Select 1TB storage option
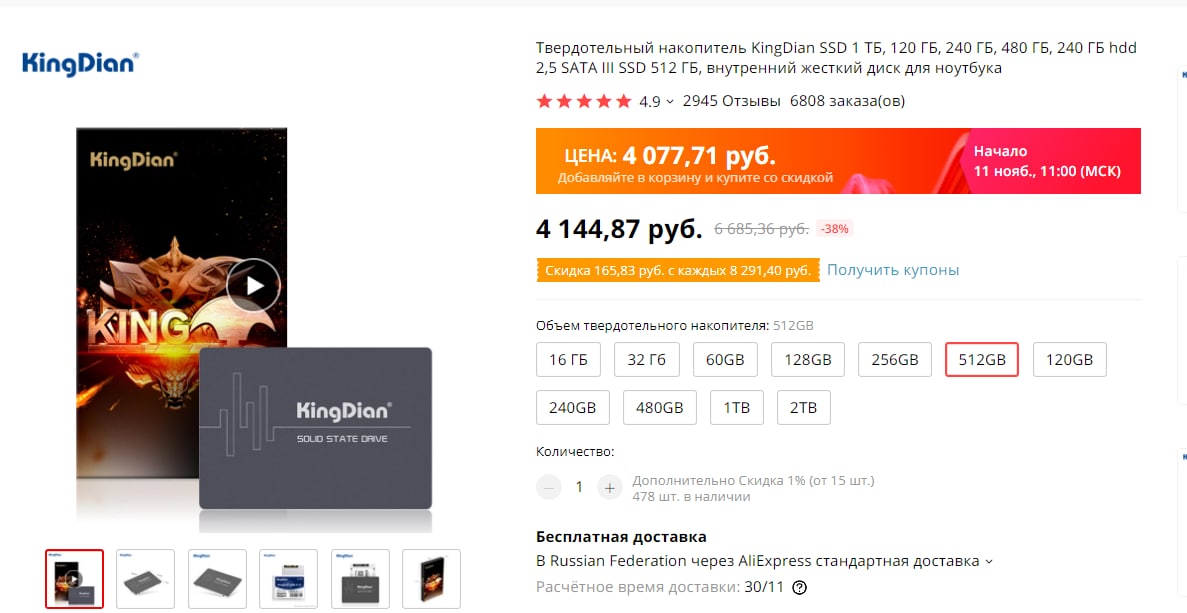Screen dimensions: 1187x613 [x=737, y=407]
